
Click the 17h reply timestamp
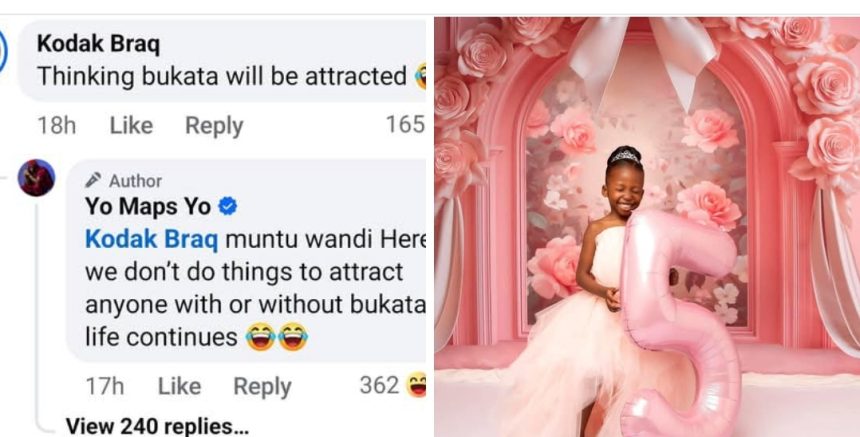point(105,386)
